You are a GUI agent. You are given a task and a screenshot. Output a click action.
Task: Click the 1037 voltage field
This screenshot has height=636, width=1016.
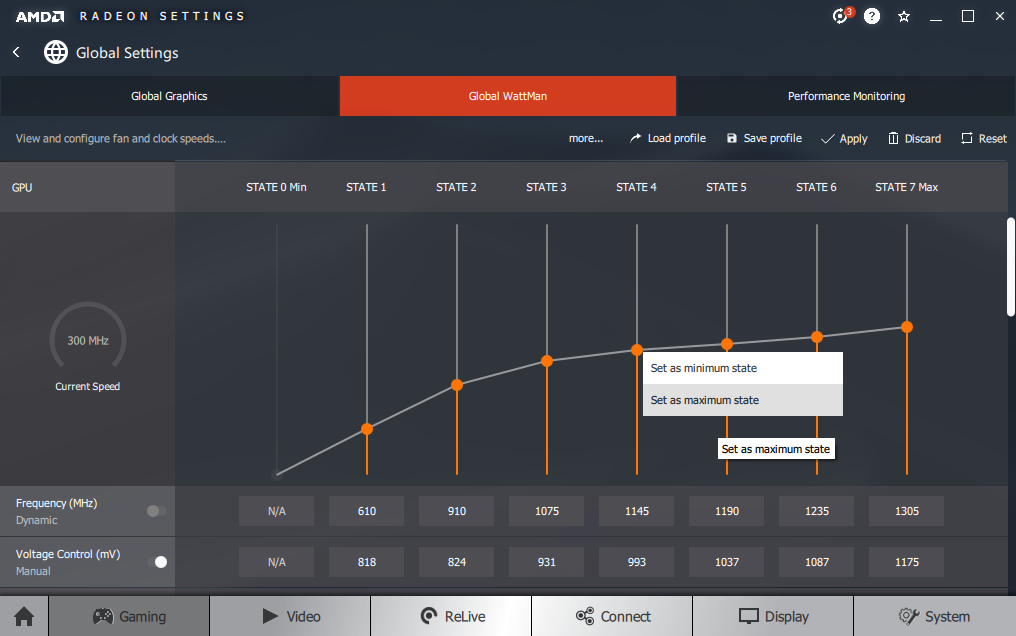[x=727, y=562]
